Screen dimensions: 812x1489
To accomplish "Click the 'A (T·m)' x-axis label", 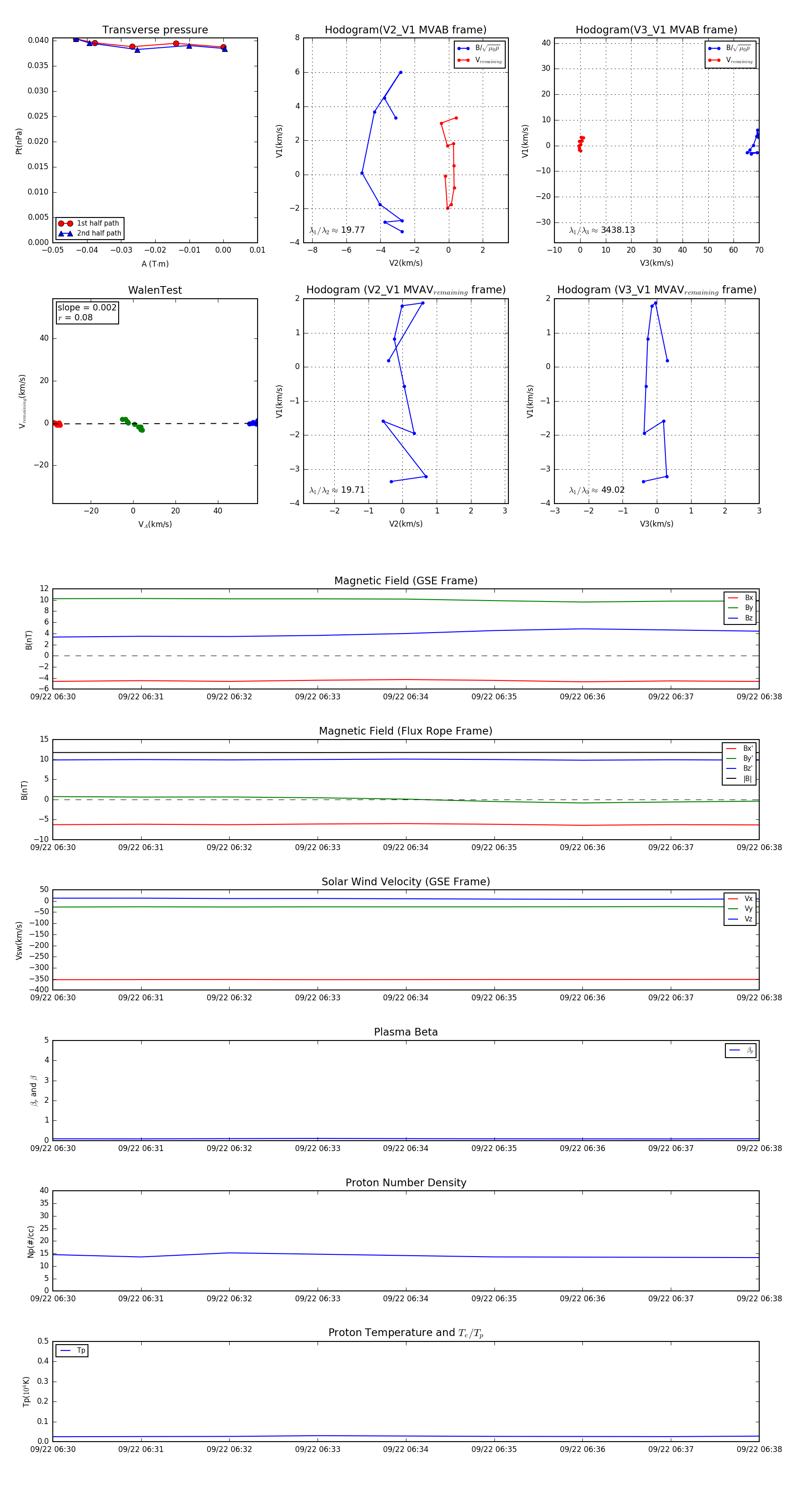I will [x=155, y=264].
